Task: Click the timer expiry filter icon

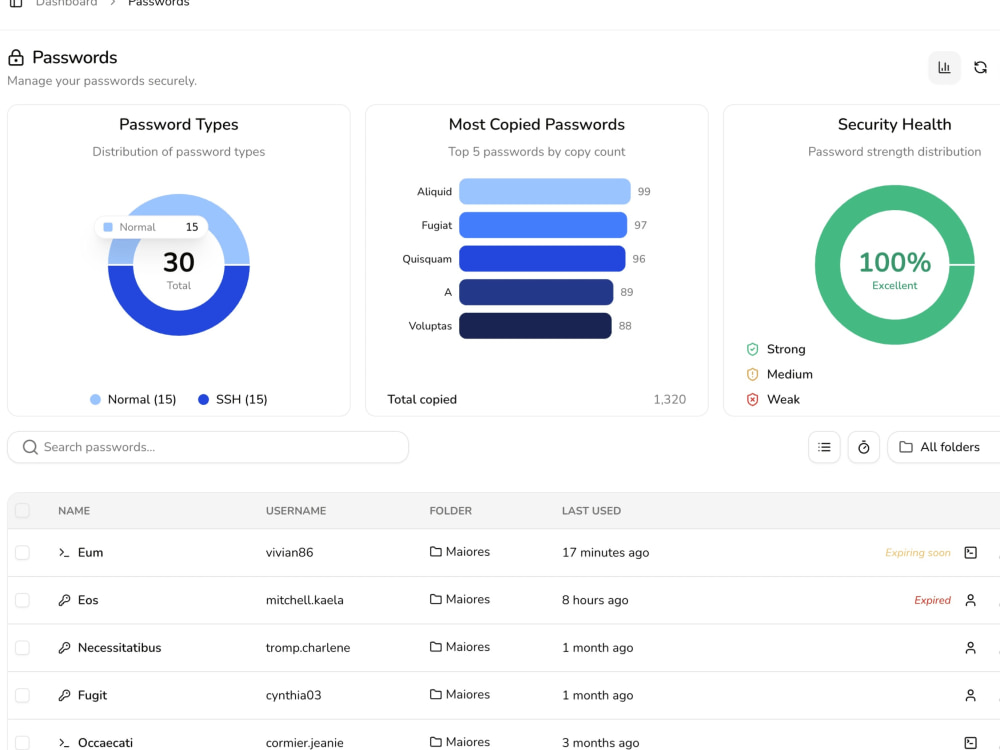Action: (864, 447)
